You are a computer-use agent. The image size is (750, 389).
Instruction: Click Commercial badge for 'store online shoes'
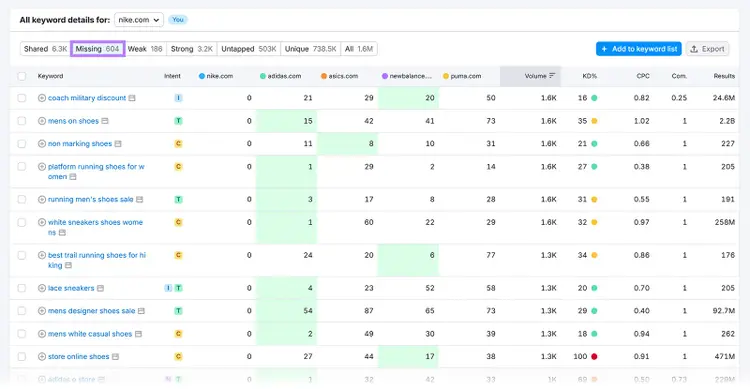(x=178, y=356)
